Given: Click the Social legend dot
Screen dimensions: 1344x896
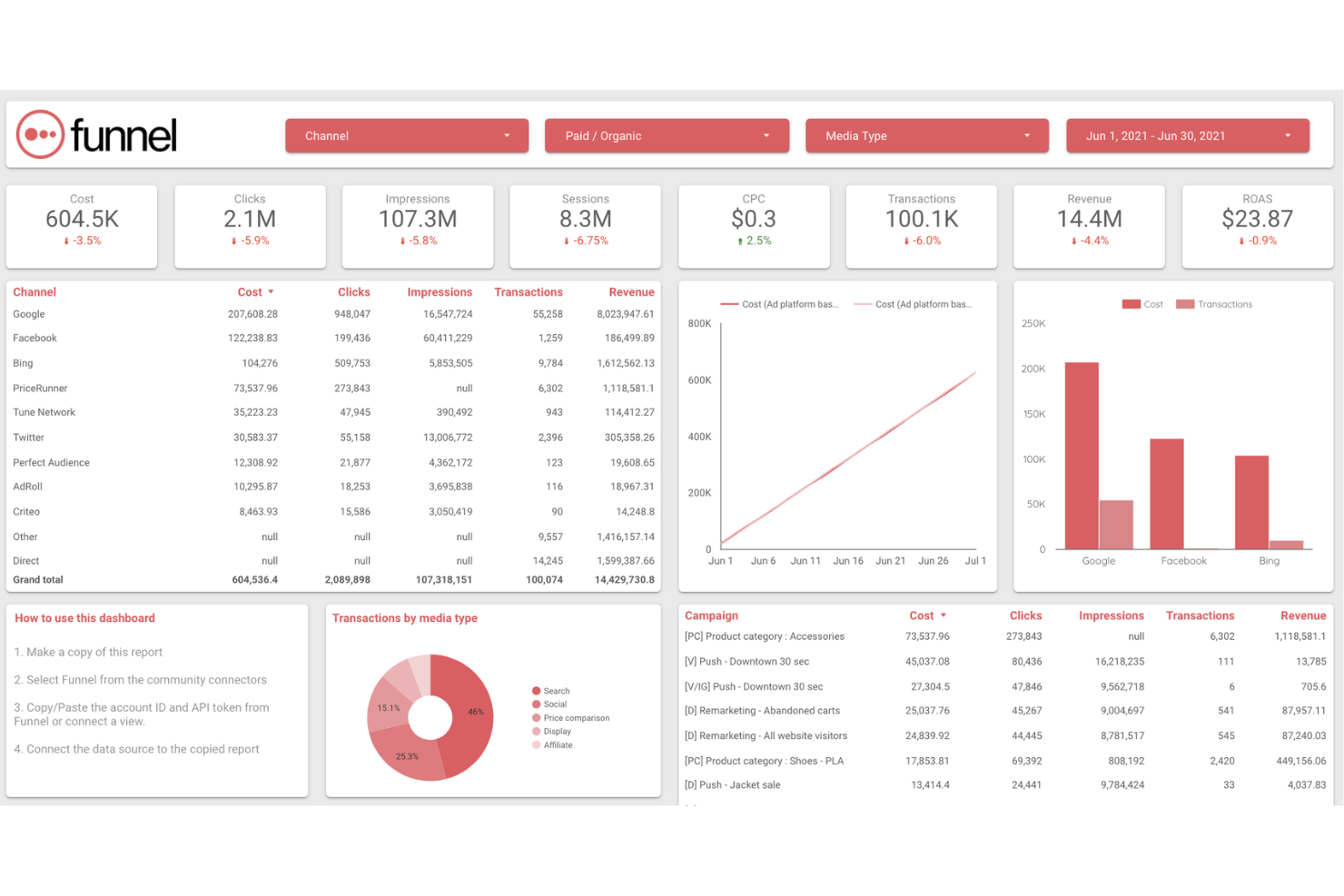Looking at the screenshot, I should (537, 704).
